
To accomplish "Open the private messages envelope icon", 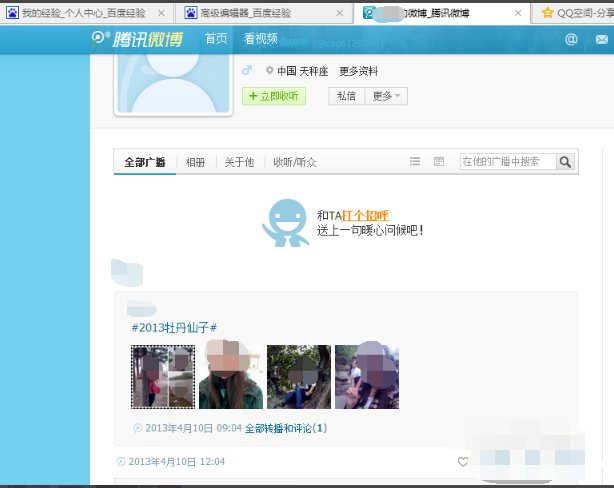I will 600,40.
